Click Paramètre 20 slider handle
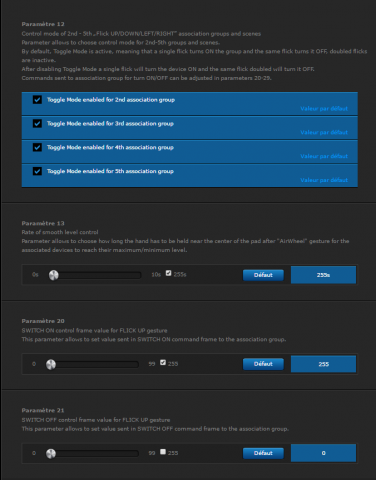 pyautogui.click(x=51, y=364)
